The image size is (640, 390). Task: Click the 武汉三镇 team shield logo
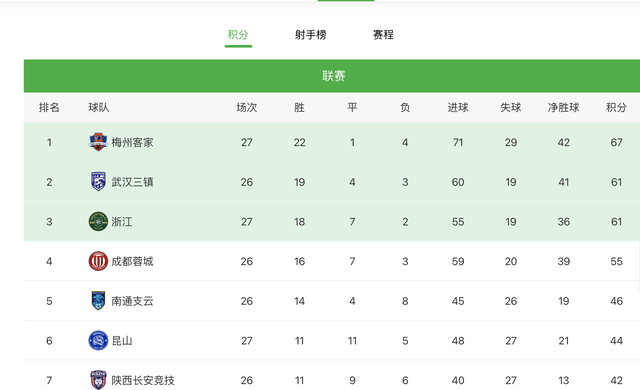click(98, 182)
